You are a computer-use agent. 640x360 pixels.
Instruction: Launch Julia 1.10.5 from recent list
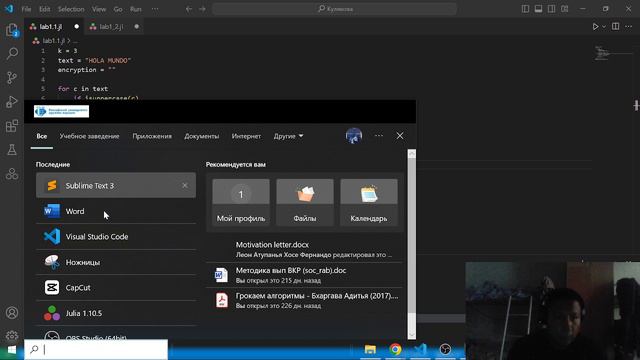tap(116, 313)
